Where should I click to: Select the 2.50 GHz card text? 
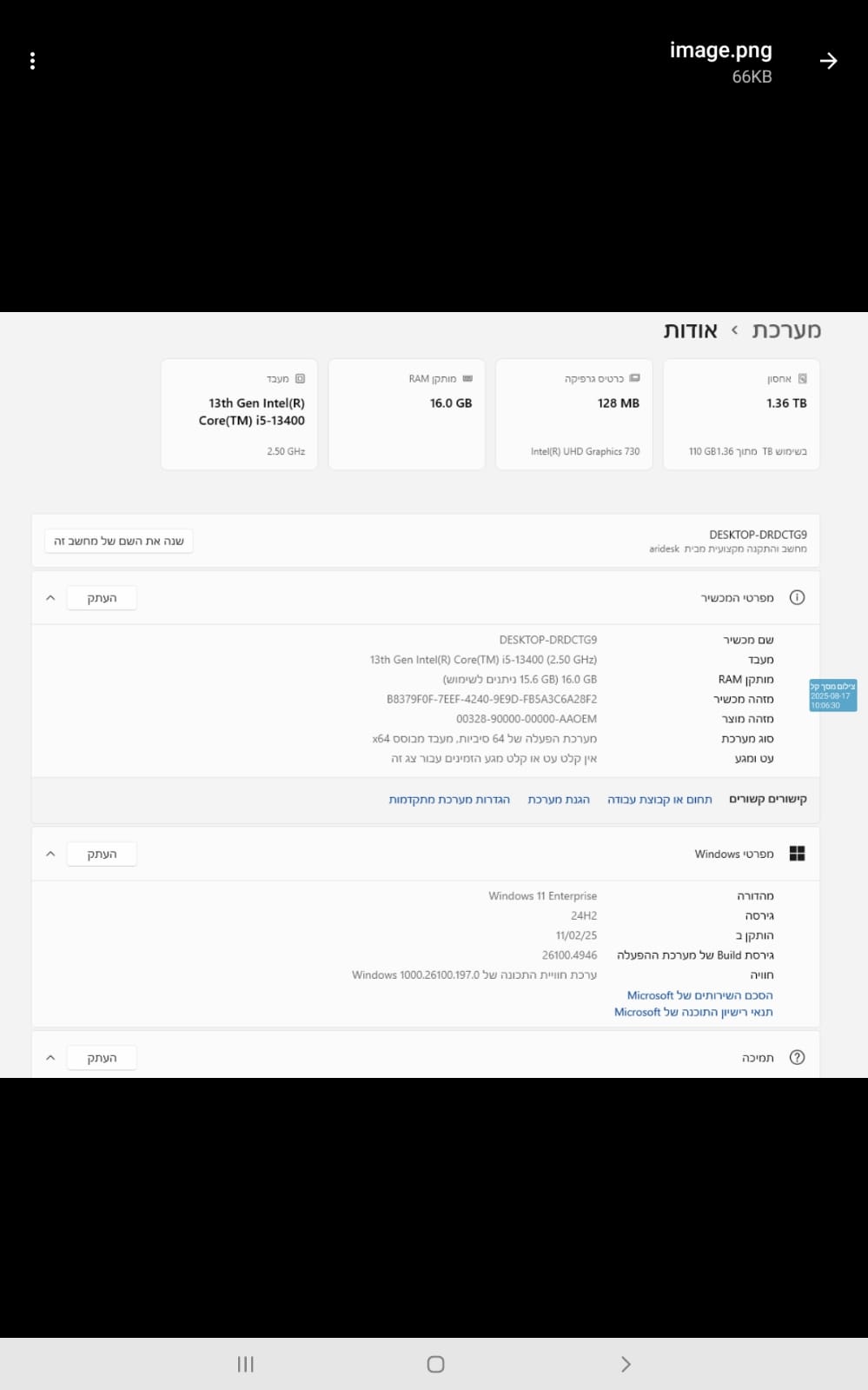(286, 451)
